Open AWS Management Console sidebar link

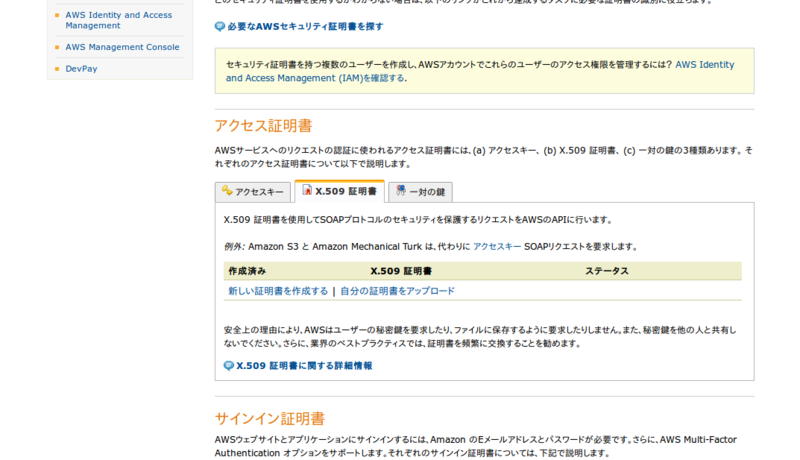pyautogui.click(x=122, y=47)
